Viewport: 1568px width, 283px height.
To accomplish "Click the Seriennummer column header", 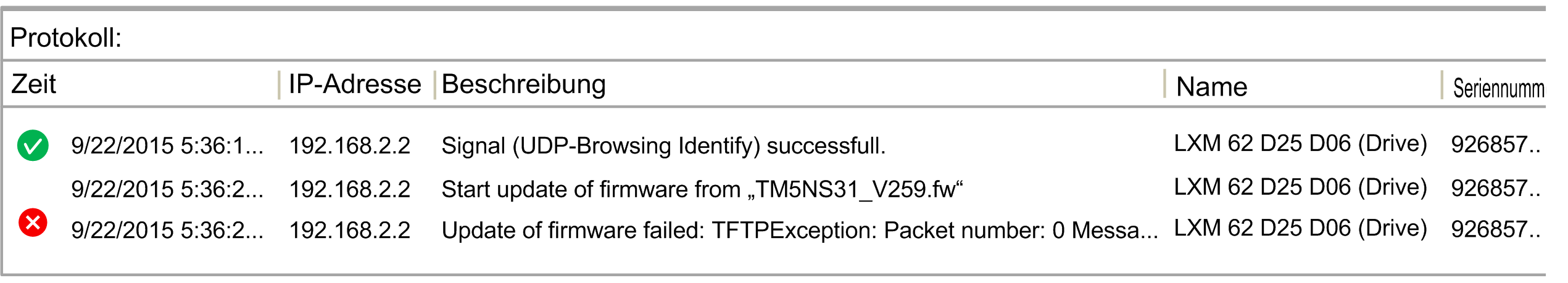I will coord(1498,88).
